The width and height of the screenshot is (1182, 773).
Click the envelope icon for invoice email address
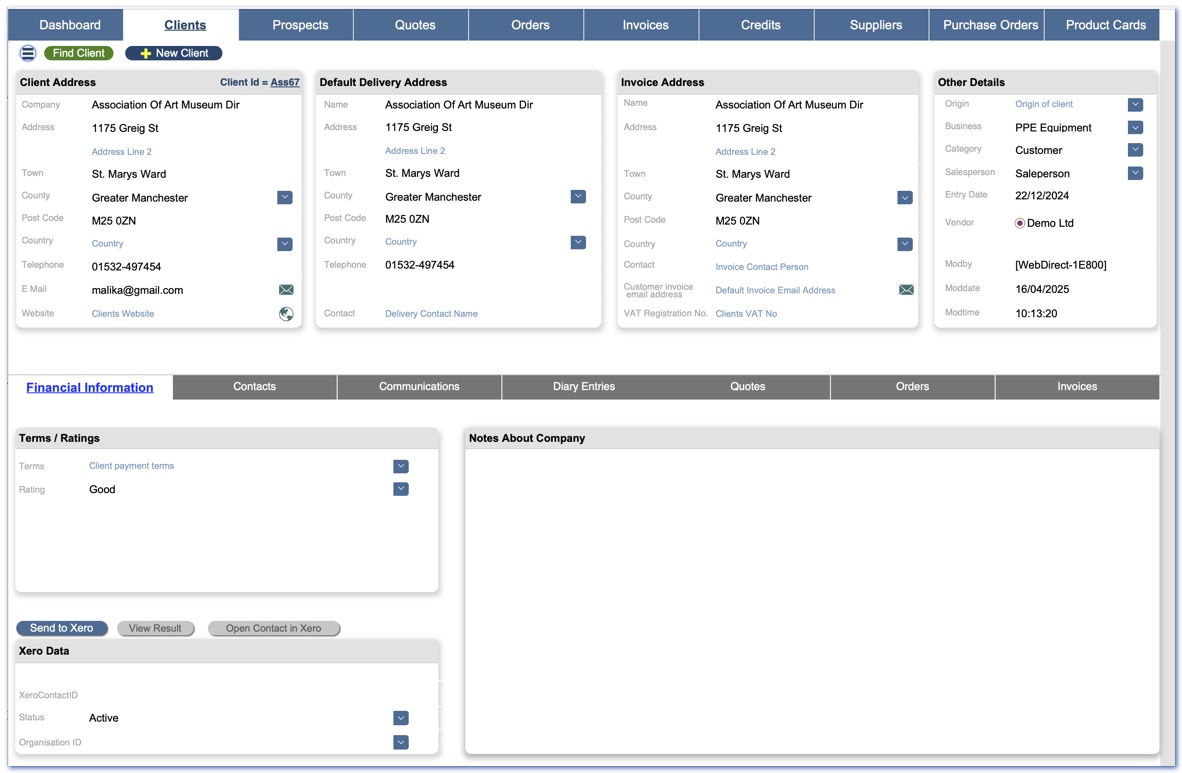point(906,290)
